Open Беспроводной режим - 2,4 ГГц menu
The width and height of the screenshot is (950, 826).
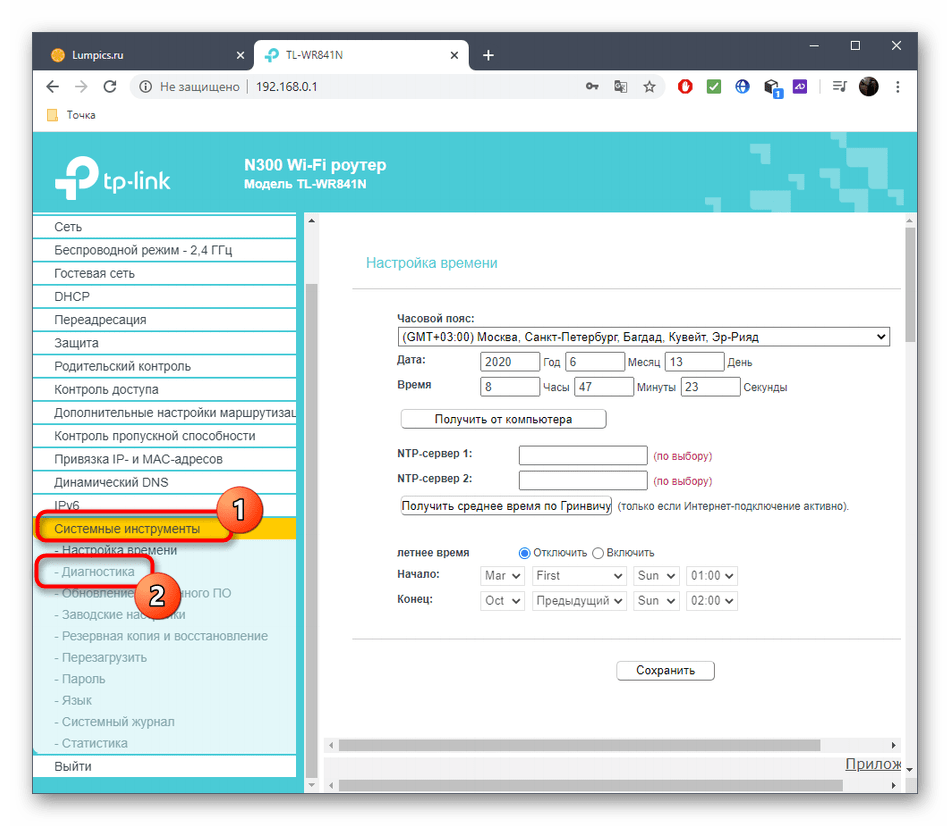pos(164,250)
